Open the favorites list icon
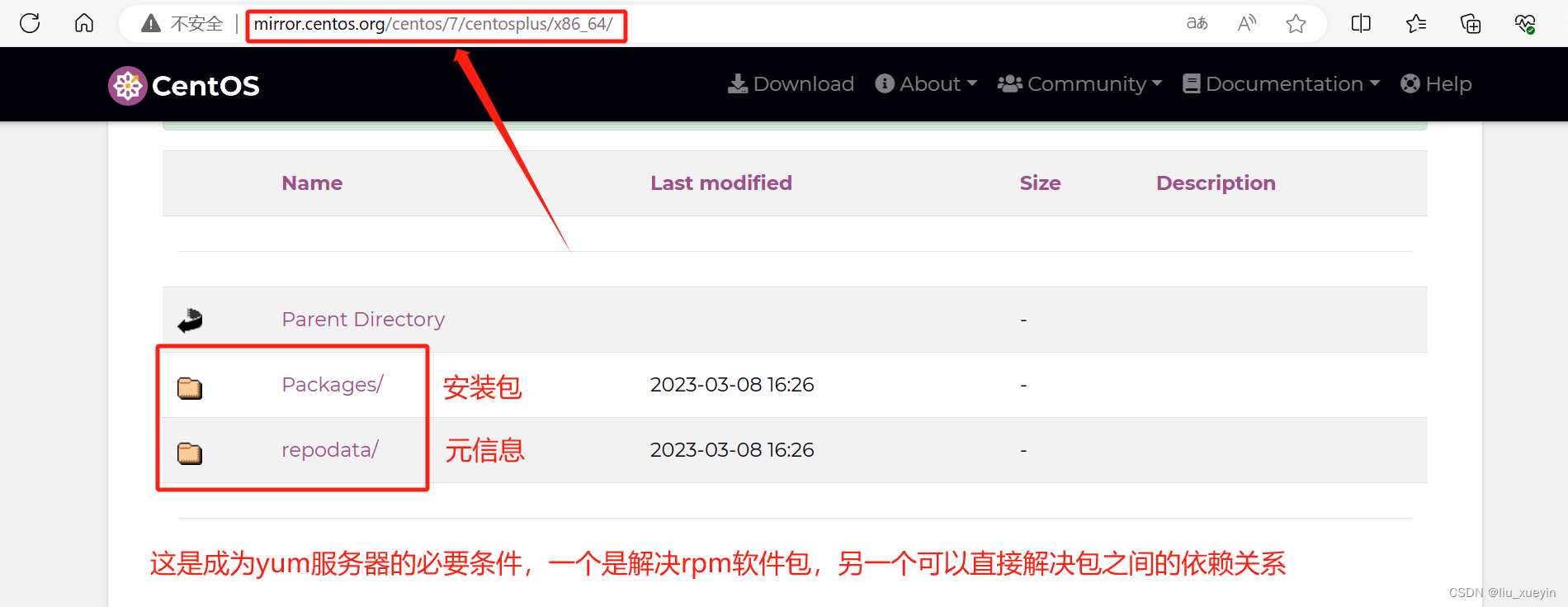This screenshot has height=607, width=1568. tap(1416, 23)
